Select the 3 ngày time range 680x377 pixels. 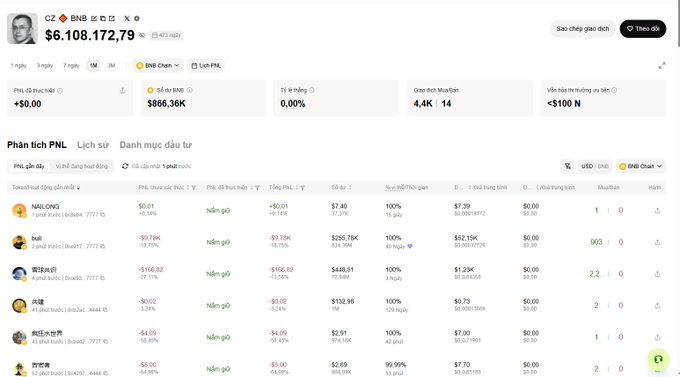[45, 66]
